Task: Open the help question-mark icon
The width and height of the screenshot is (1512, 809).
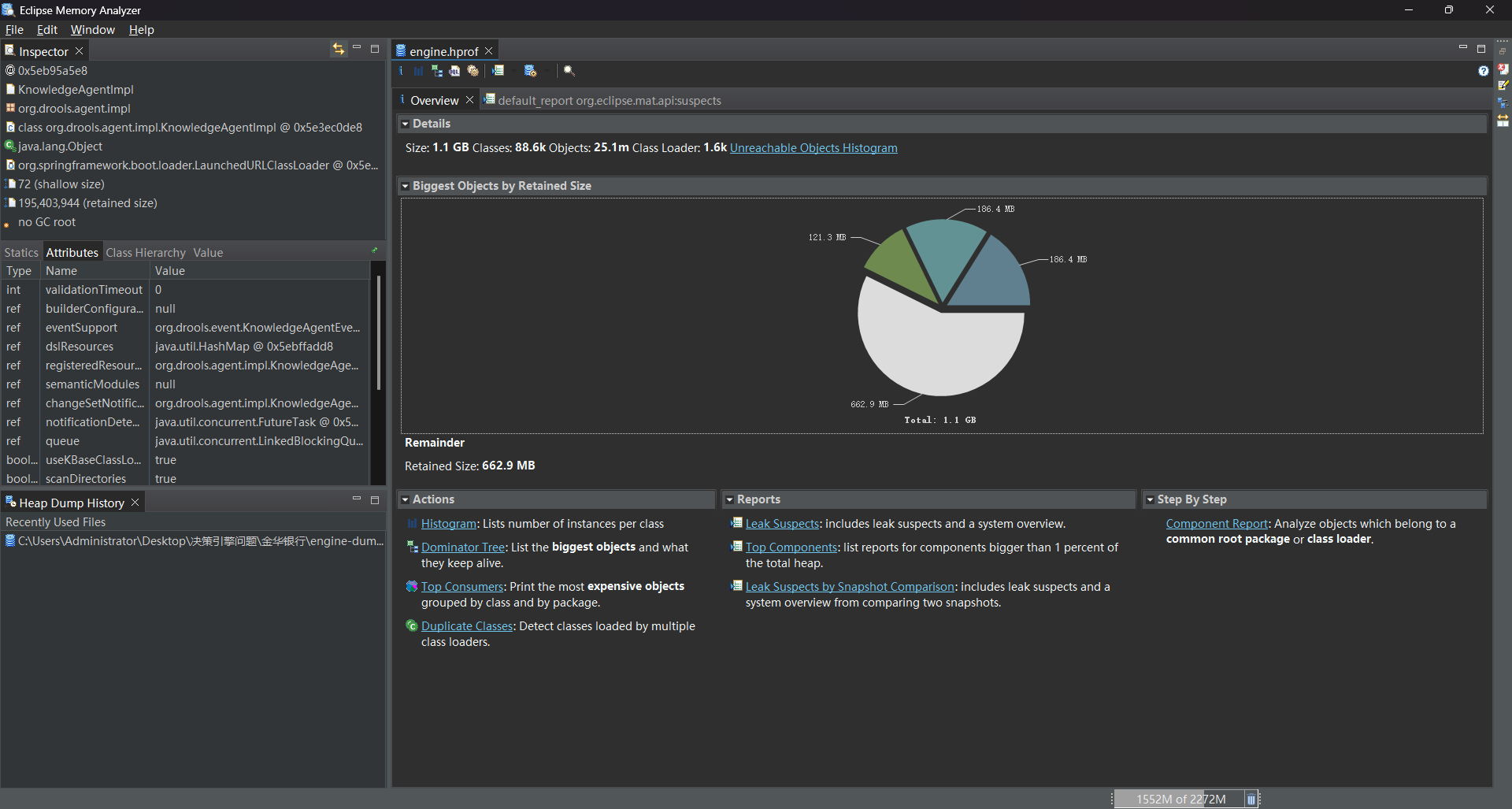Action: pyautogui.click(x=1484, y=71)
